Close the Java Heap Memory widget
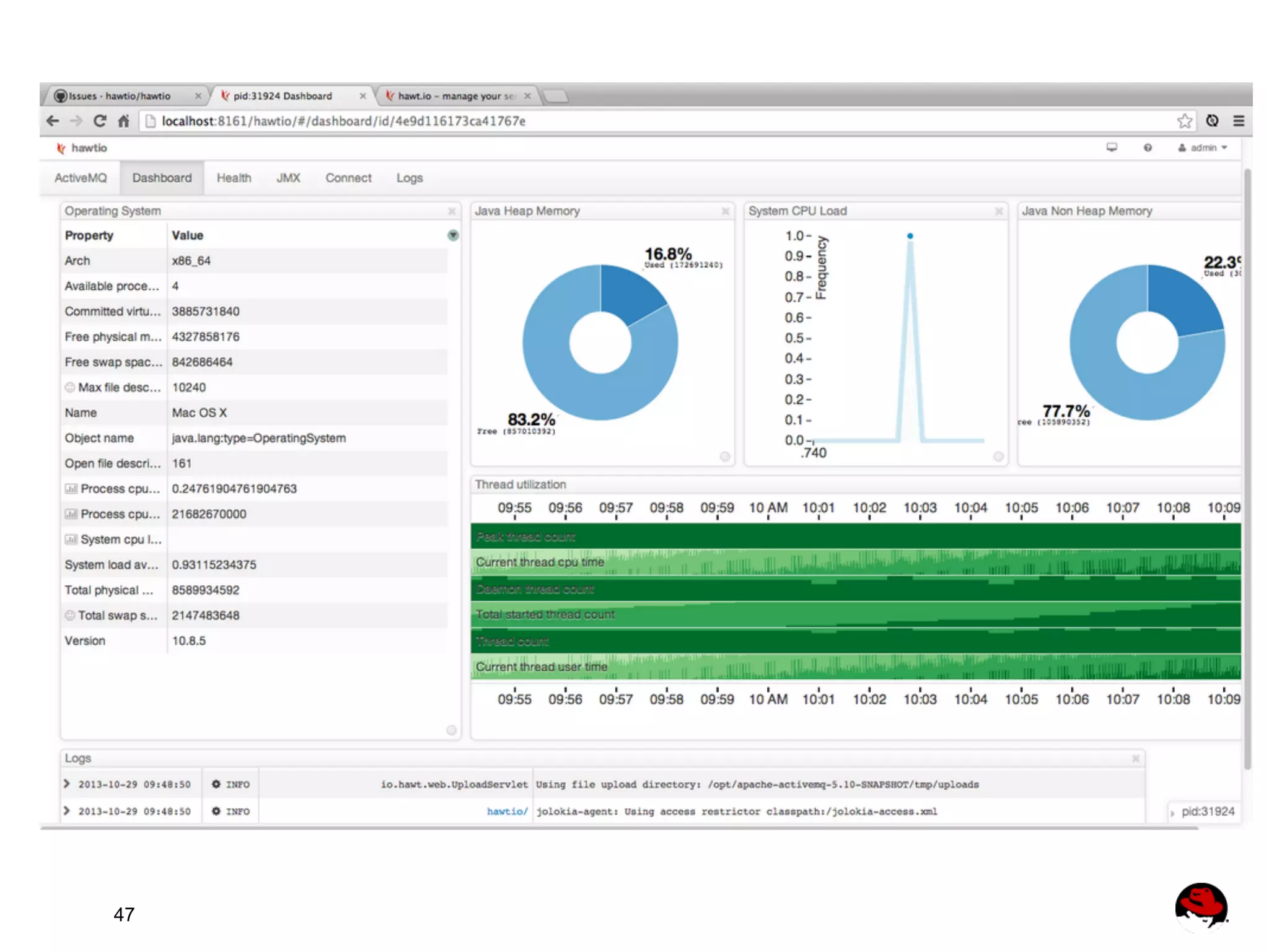This screenshot has width=1269, height=952. point(725,211)
